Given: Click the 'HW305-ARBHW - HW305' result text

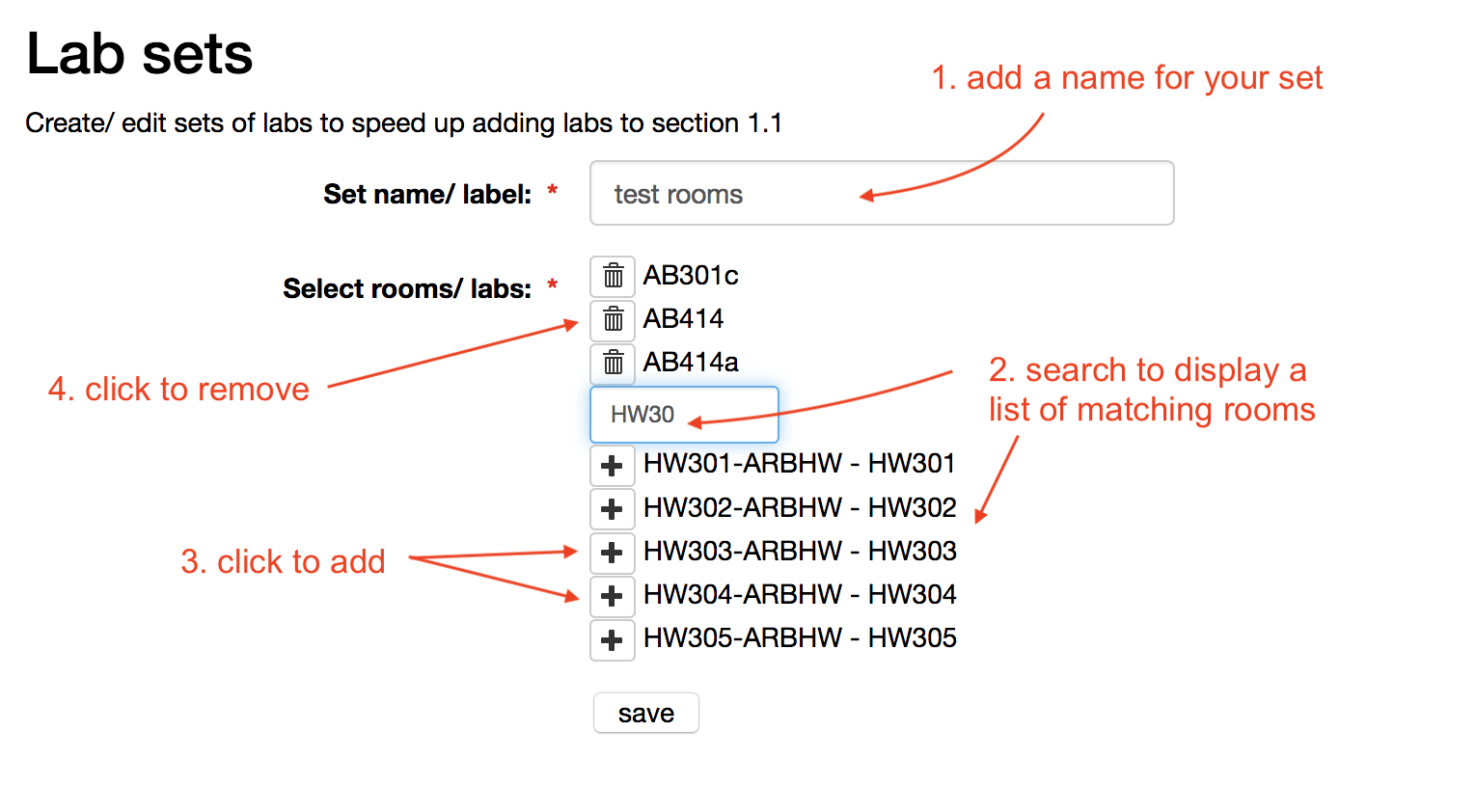Looking at the screenshot, I should [799, 637].
